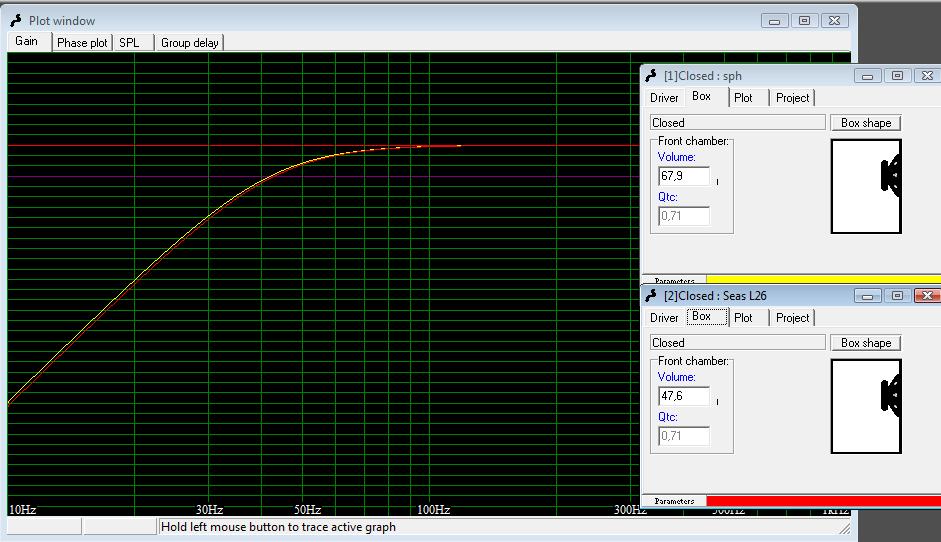Click the red plot color bar
This screenshot has width=941, height=542.
(823, 500)
